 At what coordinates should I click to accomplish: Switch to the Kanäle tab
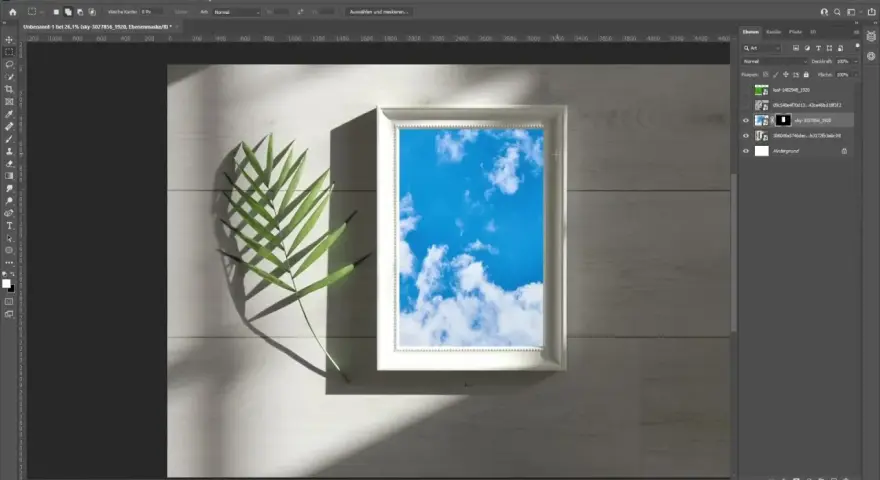coord(773,32)
